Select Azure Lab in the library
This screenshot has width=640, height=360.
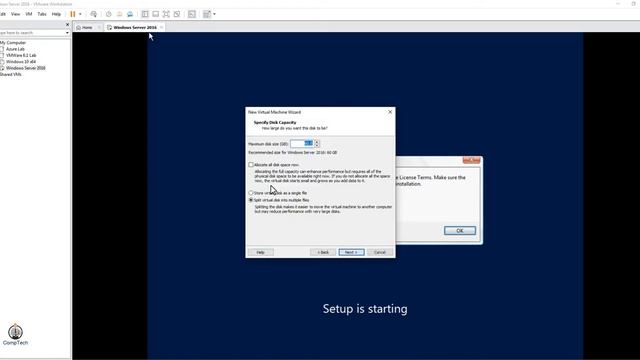[15, 49]
